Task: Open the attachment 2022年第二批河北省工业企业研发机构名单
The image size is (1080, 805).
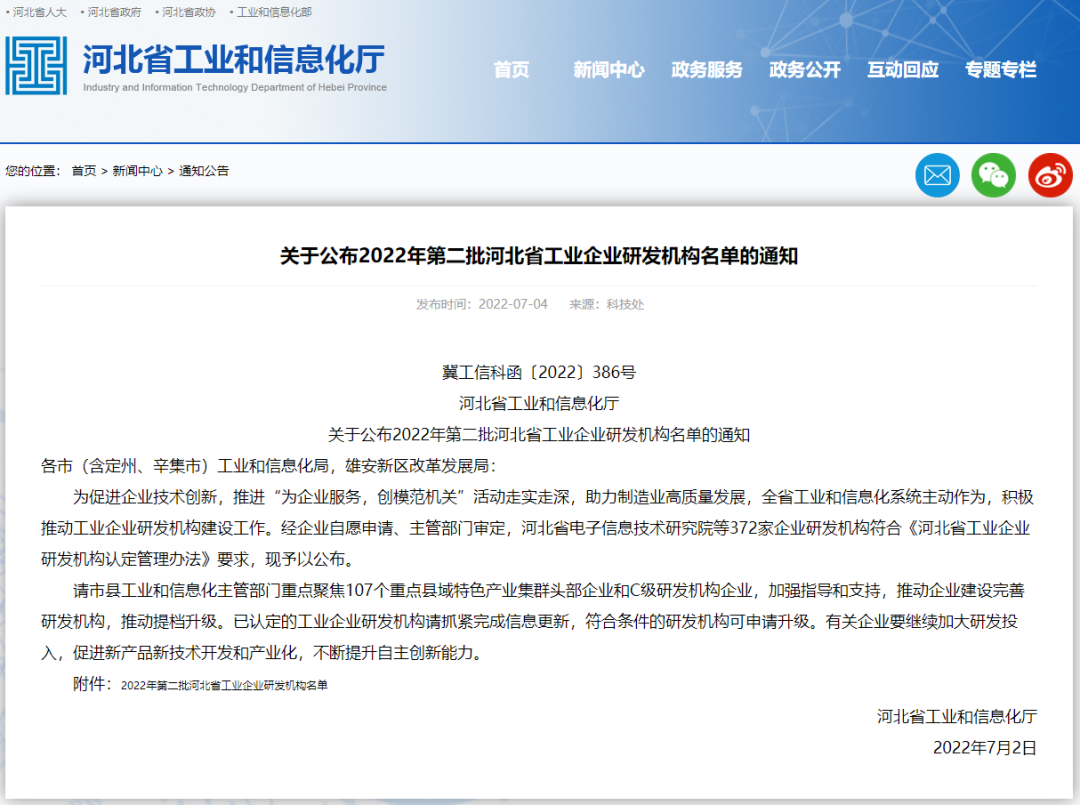Action: point(227,687)
